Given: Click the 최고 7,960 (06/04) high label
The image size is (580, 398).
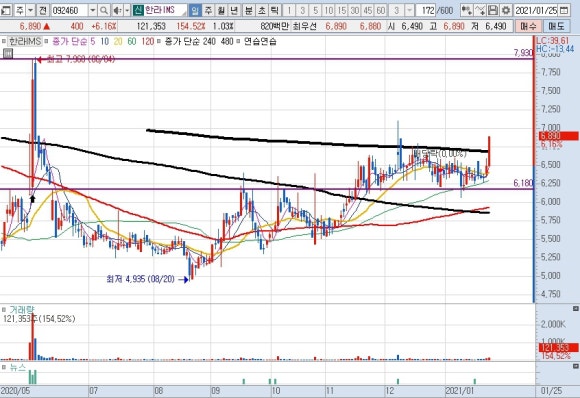Looking at the screenshot, I should click(x=81, y=59).
